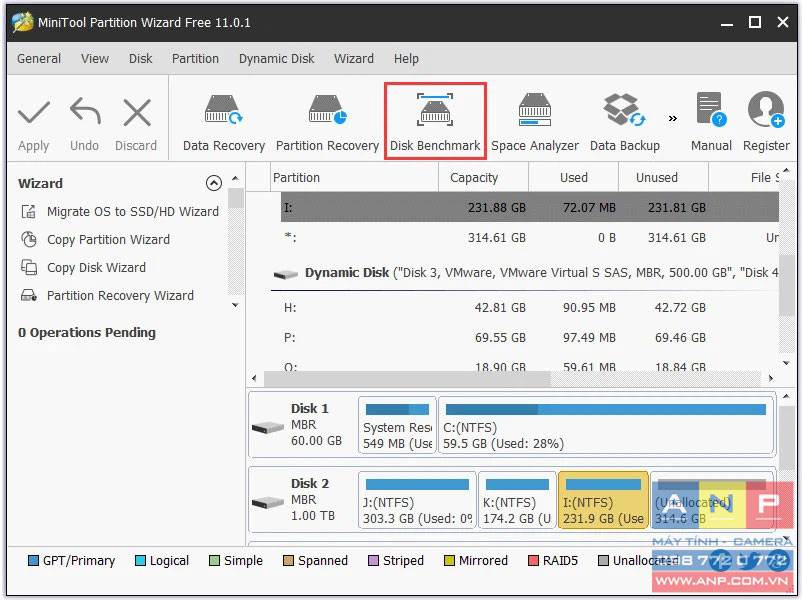The height and width of the screenshot is (601, 802).
Task: Click the Spanned legend color swatch
Action: (x=288, y=561)
